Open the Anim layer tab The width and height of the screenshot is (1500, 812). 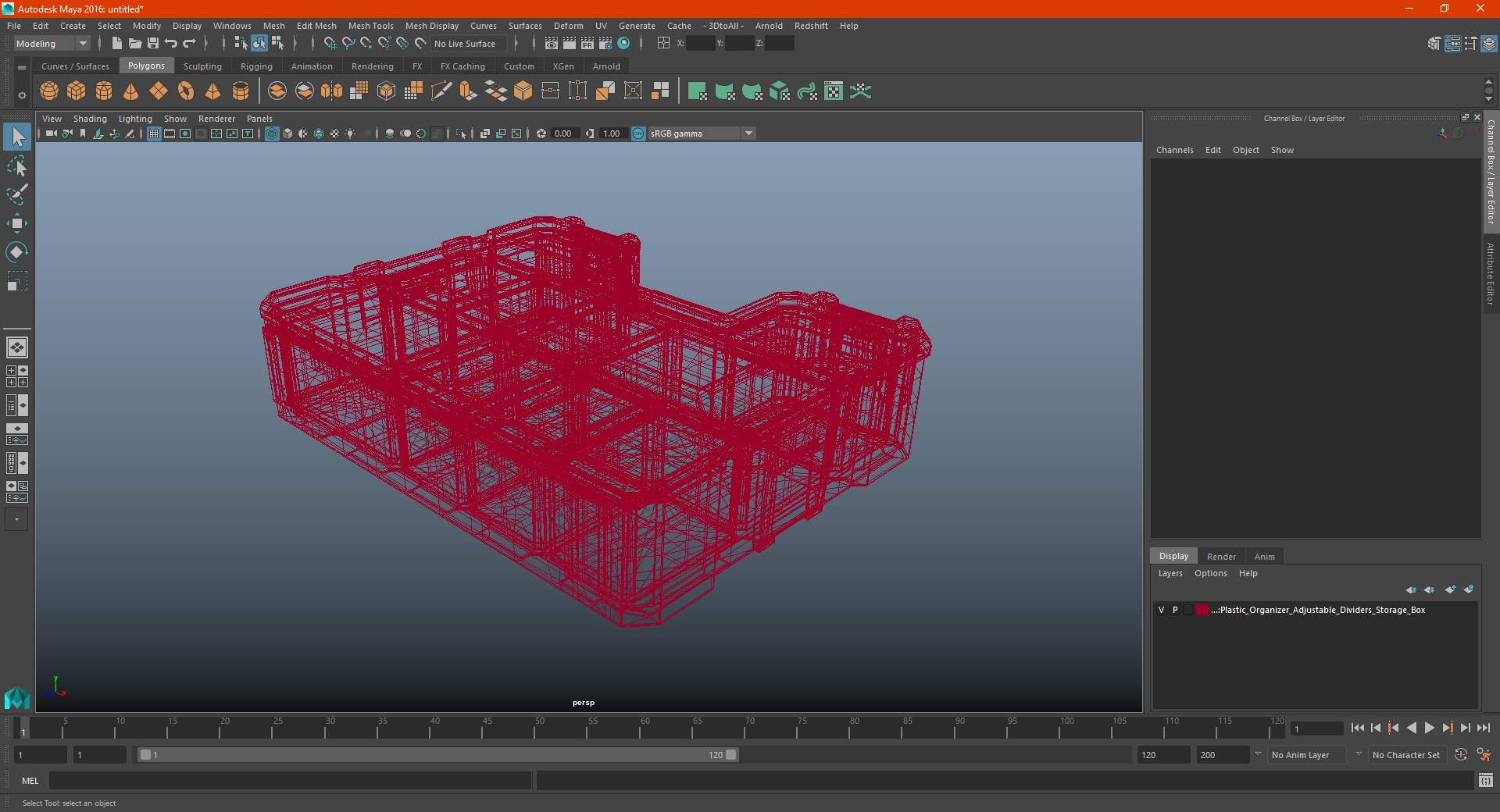(1264, 557)
